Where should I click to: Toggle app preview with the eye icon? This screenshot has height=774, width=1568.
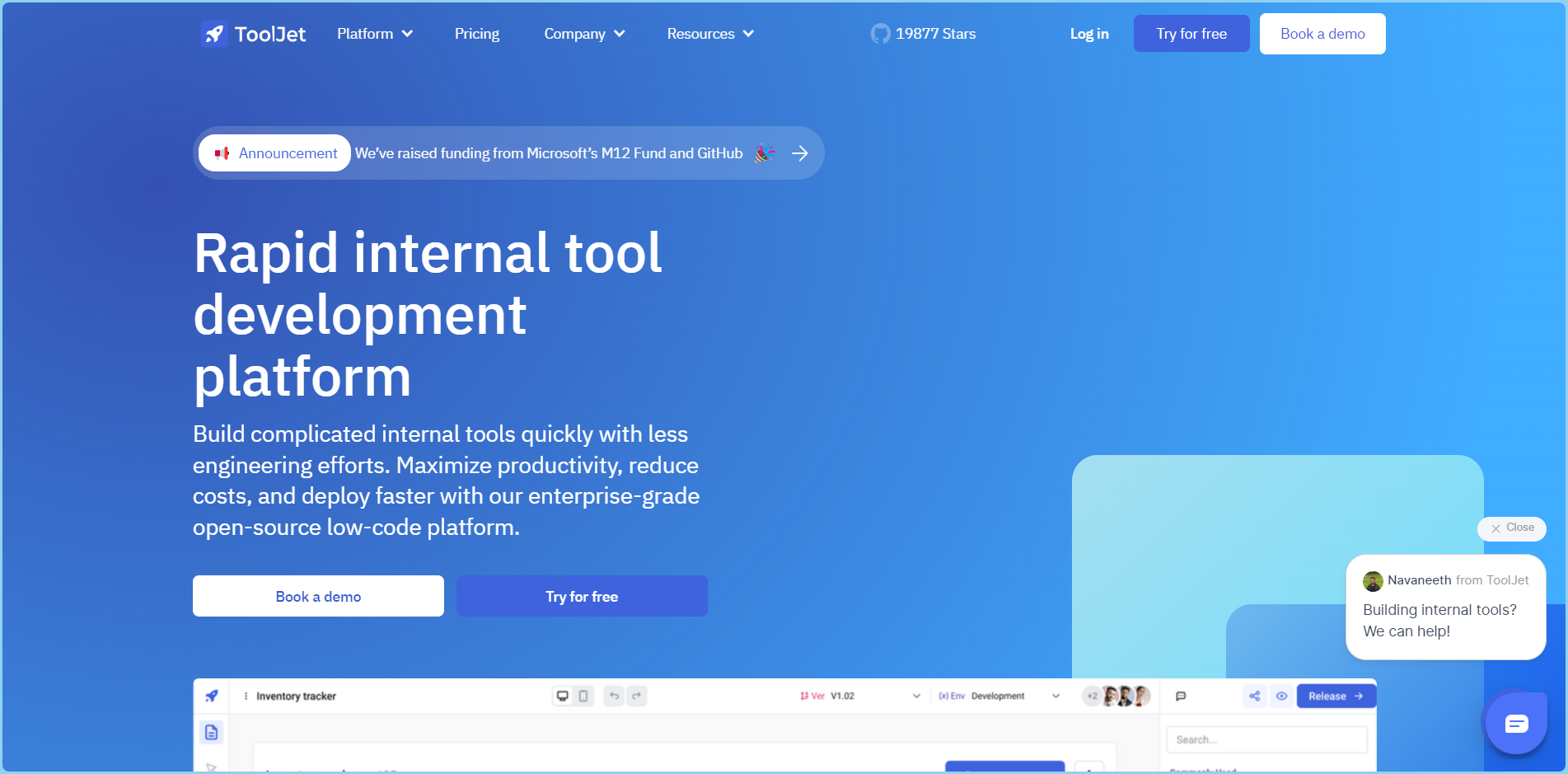click(x=1282, y=696)
